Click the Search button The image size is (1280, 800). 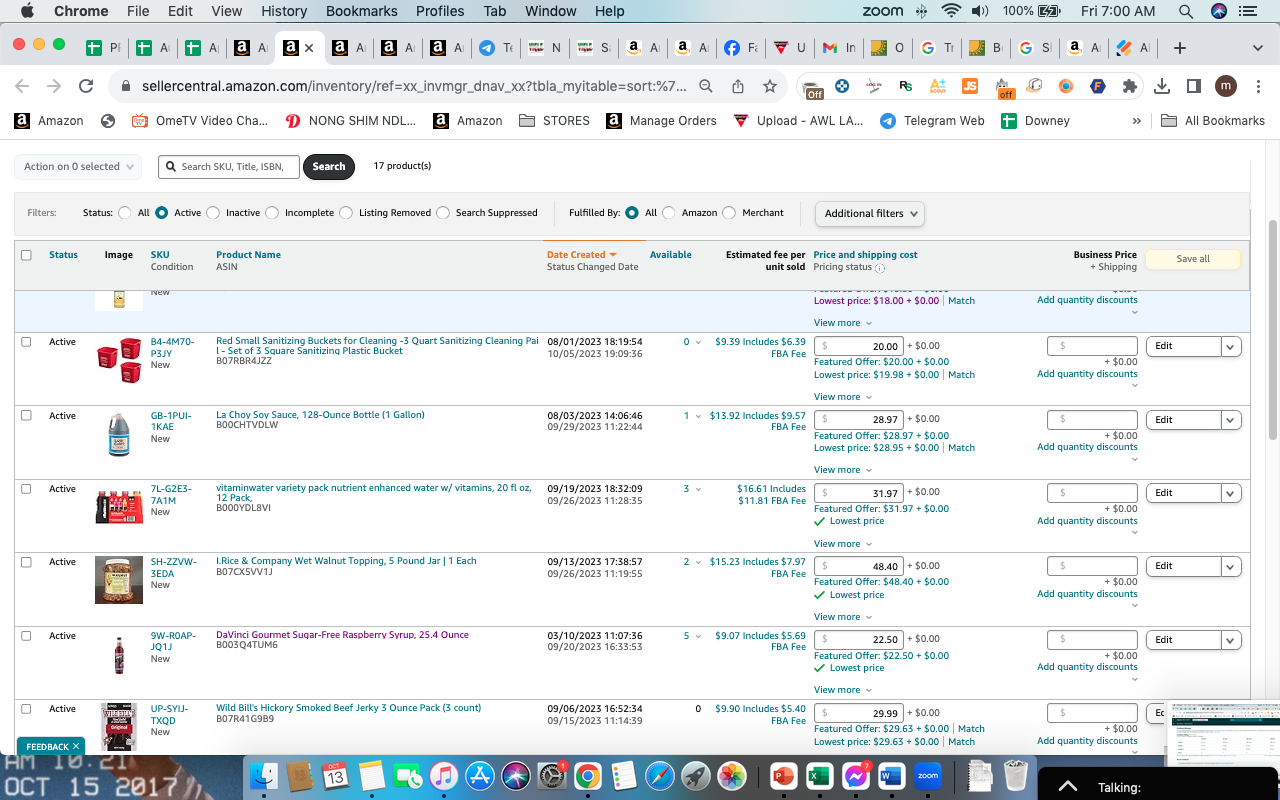click(x=329, y=167)
